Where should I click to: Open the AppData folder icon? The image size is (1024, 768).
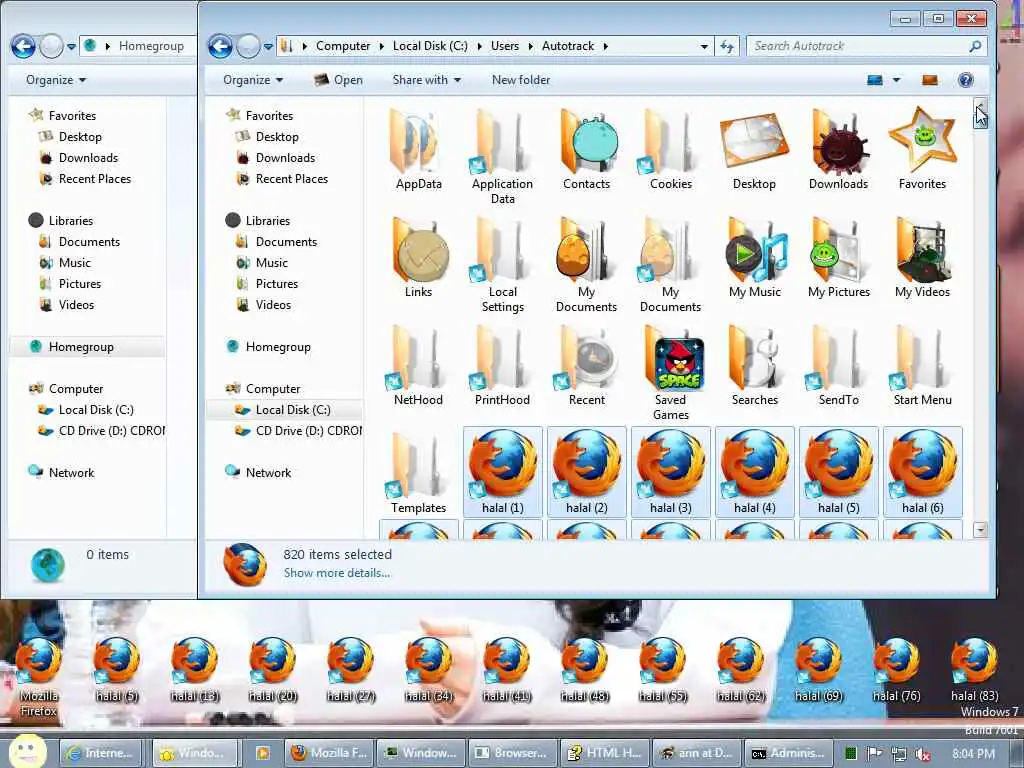(x=418, y=149)
